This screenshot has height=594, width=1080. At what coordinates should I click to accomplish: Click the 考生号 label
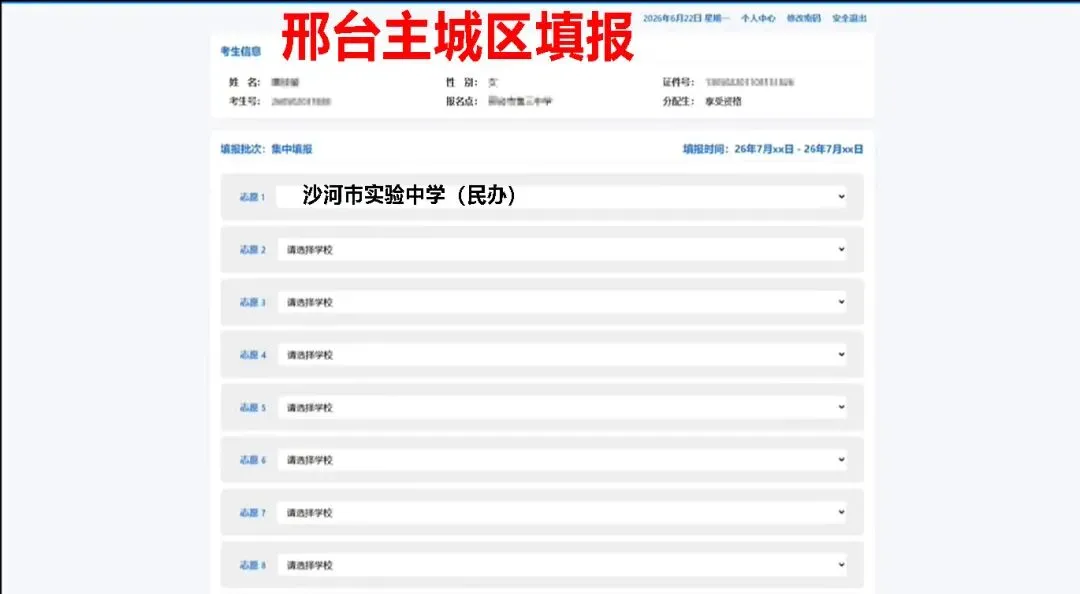(x=245, y=101)
